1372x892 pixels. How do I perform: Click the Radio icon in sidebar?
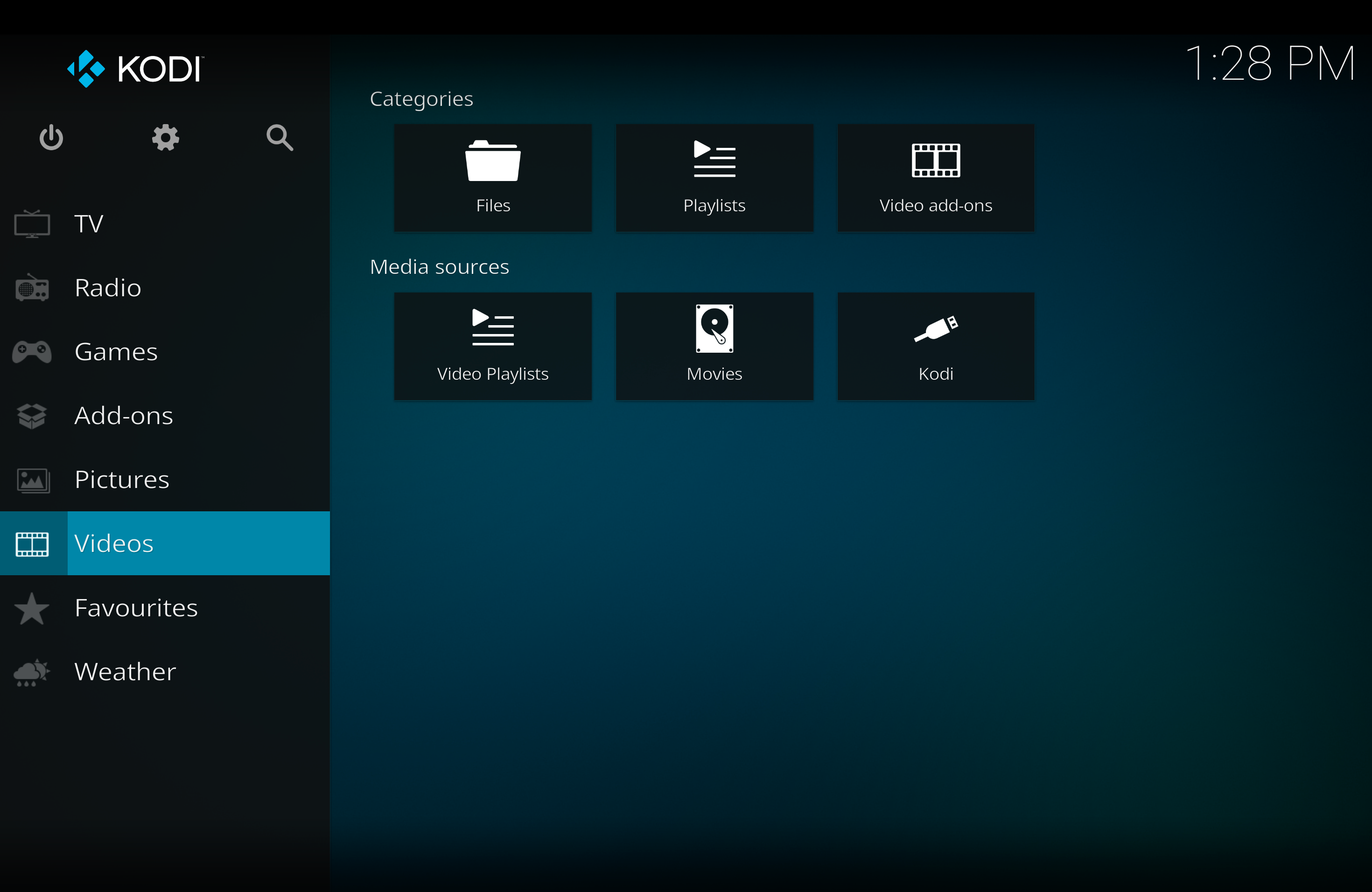pos(32,287)
